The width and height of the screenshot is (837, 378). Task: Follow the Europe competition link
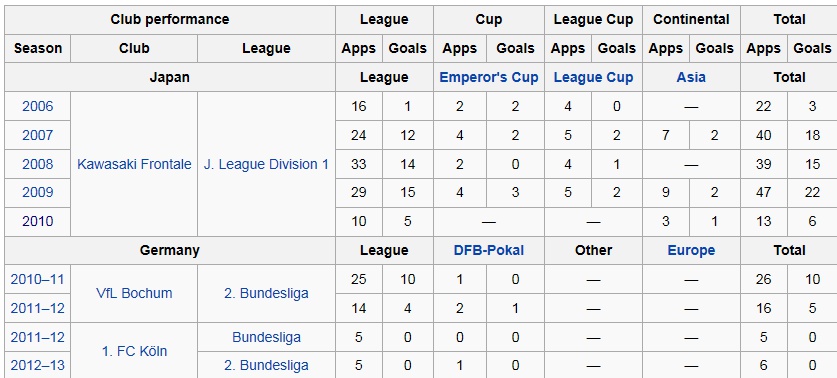[691, 250]
